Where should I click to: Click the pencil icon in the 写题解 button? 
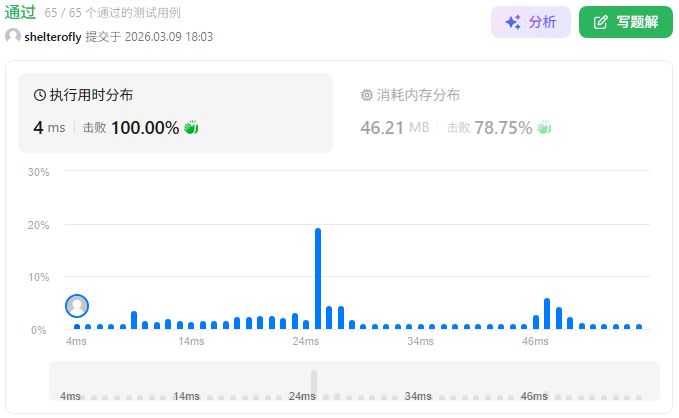(x=601, y=22)
